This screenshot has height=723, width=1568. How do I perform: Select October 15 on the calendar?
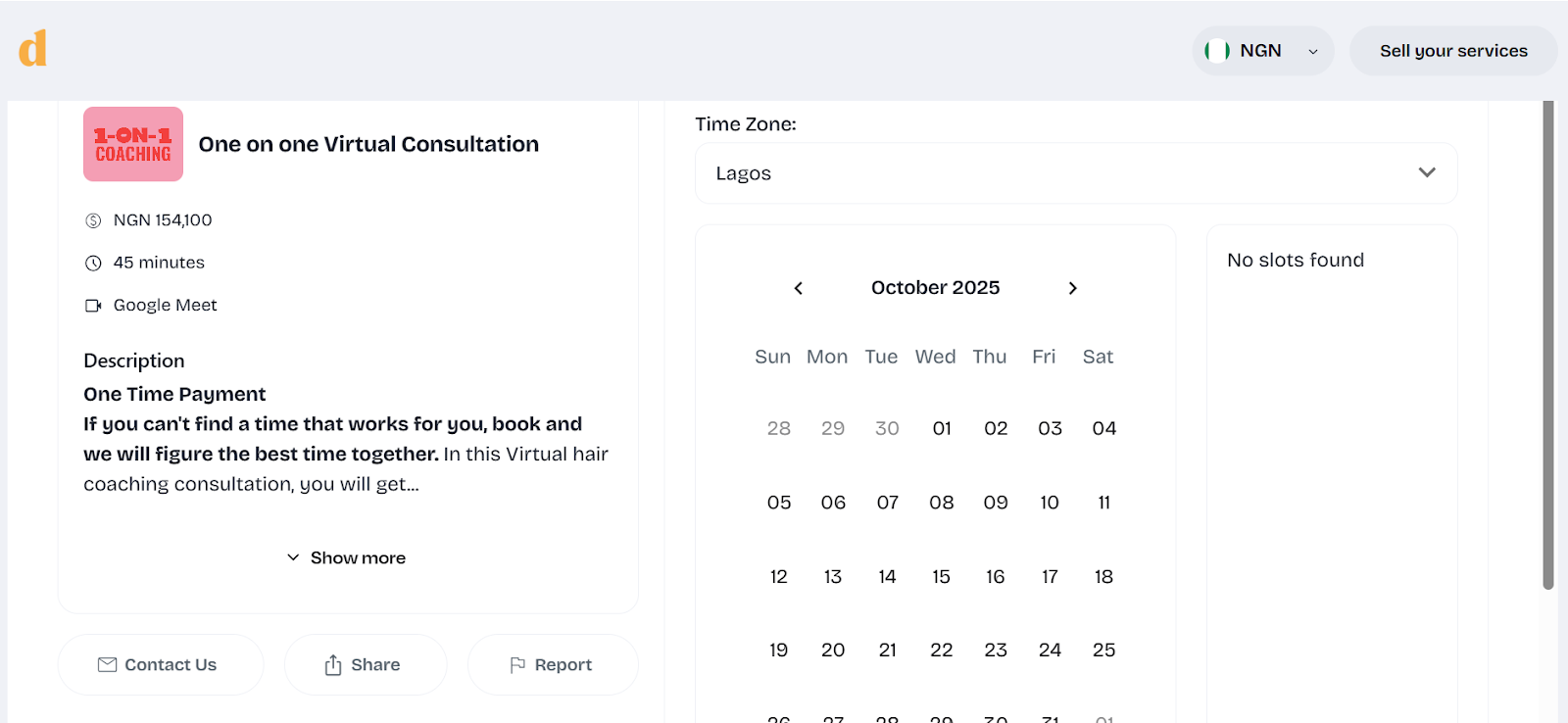(x=940, y=576)
